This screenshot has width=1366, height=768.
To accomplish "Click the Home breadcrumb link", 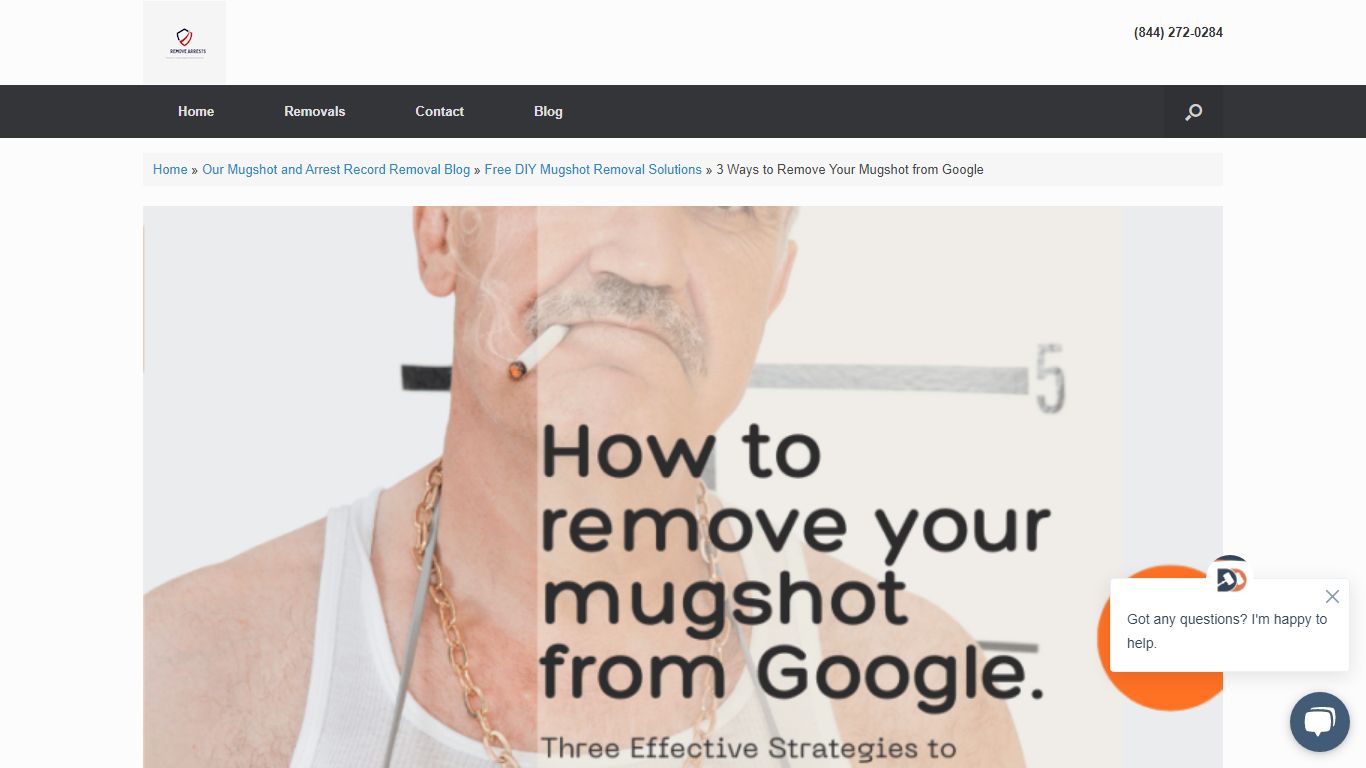I will click(169, 169).
